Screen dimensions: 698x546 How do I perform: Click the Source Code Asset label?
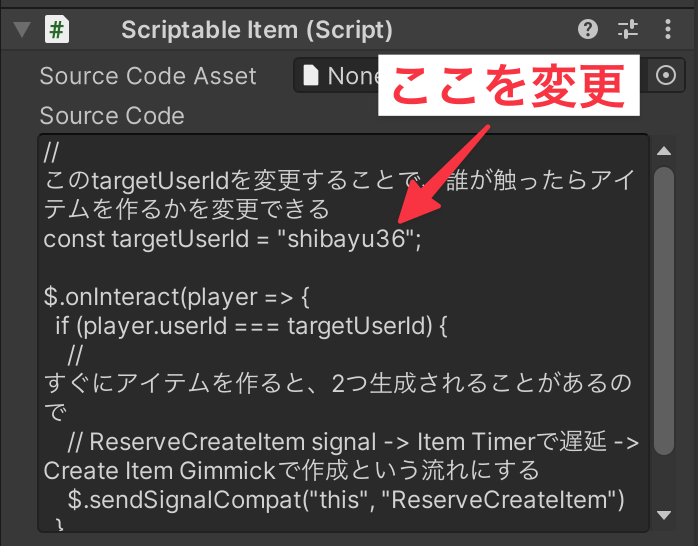pos(148,76)
